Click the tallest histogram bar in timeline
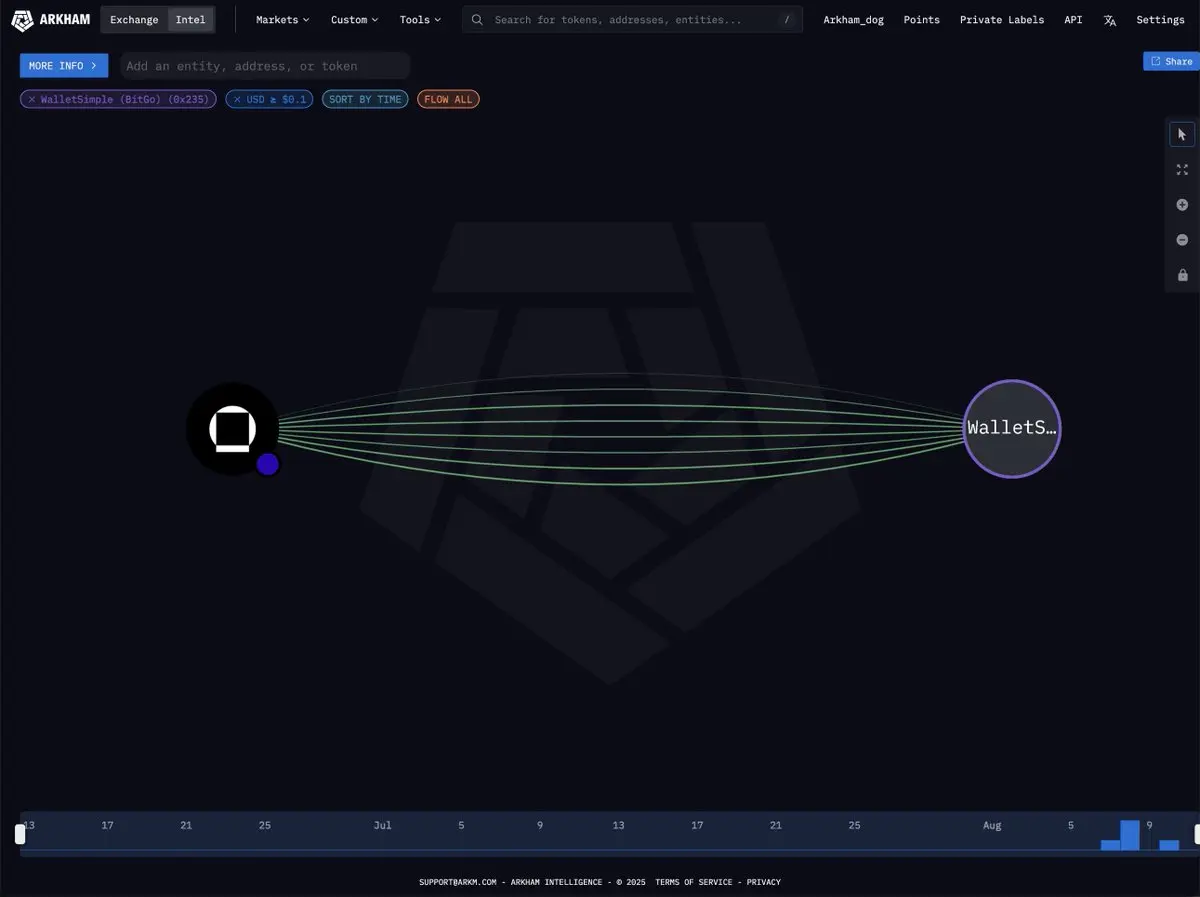The height and width of the screenshot is (897, 1200). [x=1130, y=835]
